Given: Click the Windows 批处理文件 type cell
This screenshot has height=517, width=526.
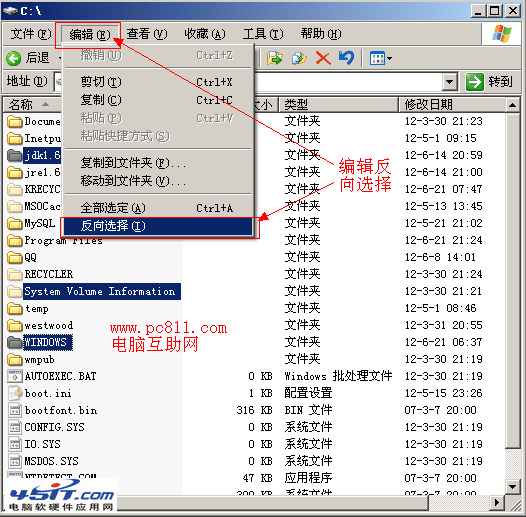Looking at the screenshot, I should 338,376.
